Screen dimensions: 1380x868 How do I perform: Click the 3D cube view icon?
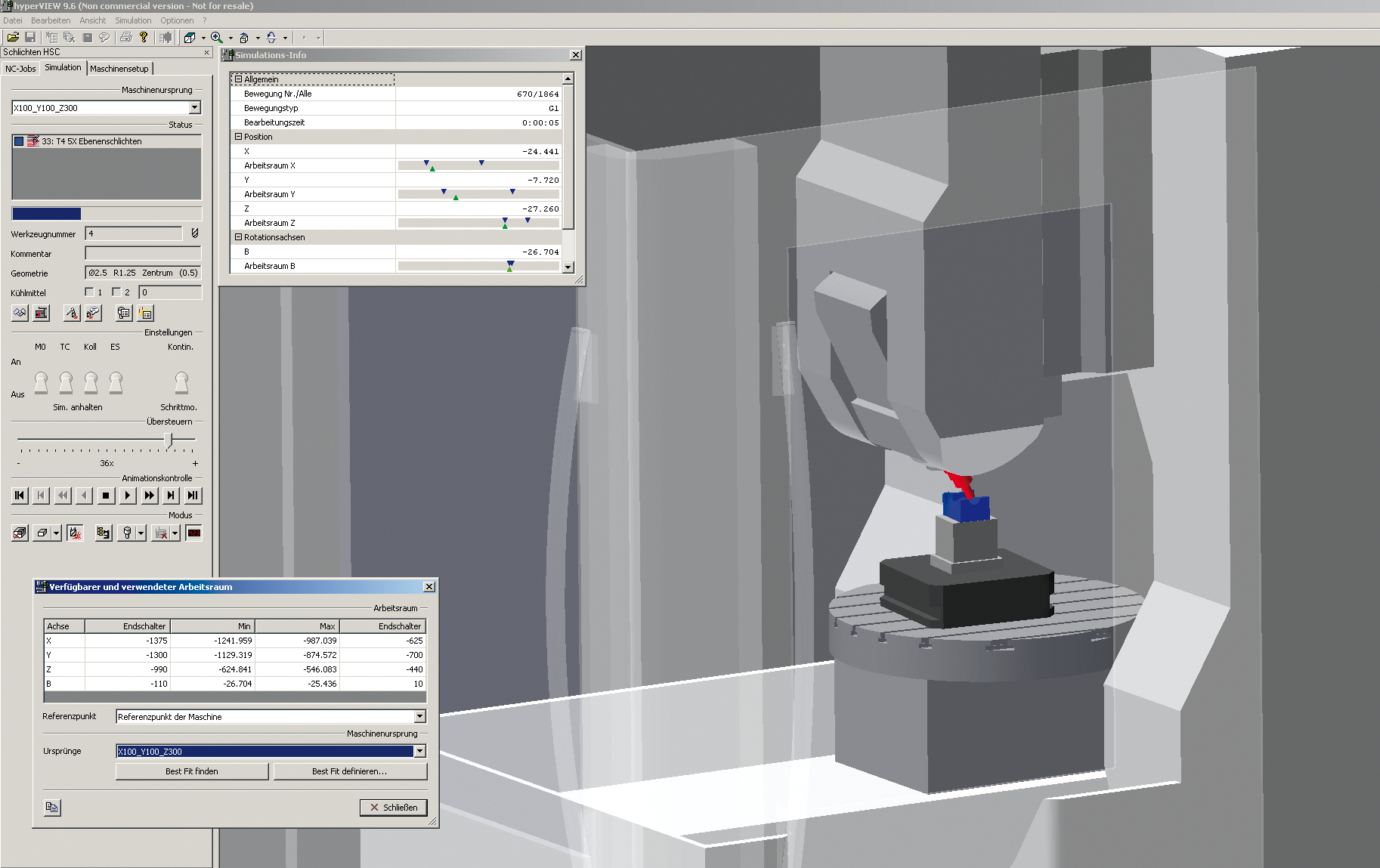(x=190, y=37)
